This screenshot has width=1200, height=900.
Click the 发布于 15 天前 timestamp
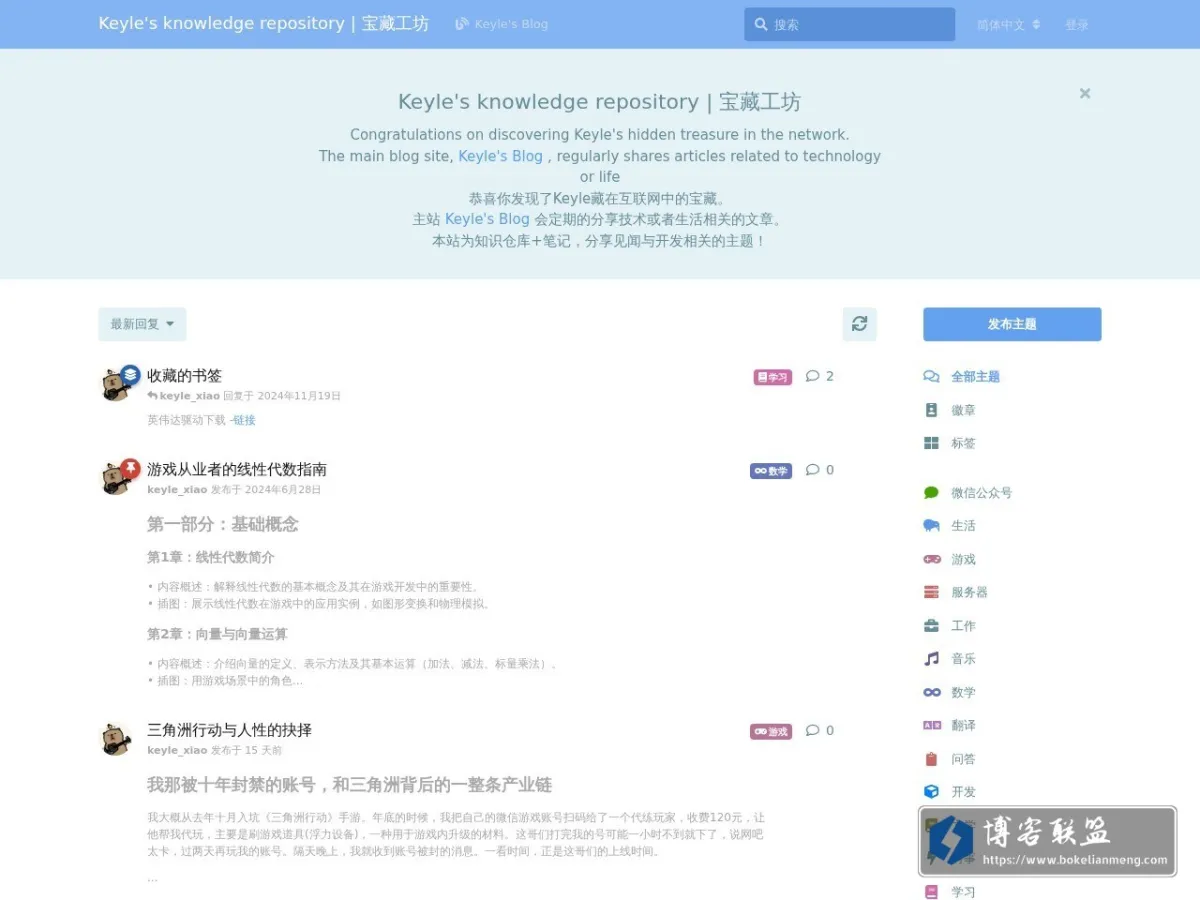(246, 750)
